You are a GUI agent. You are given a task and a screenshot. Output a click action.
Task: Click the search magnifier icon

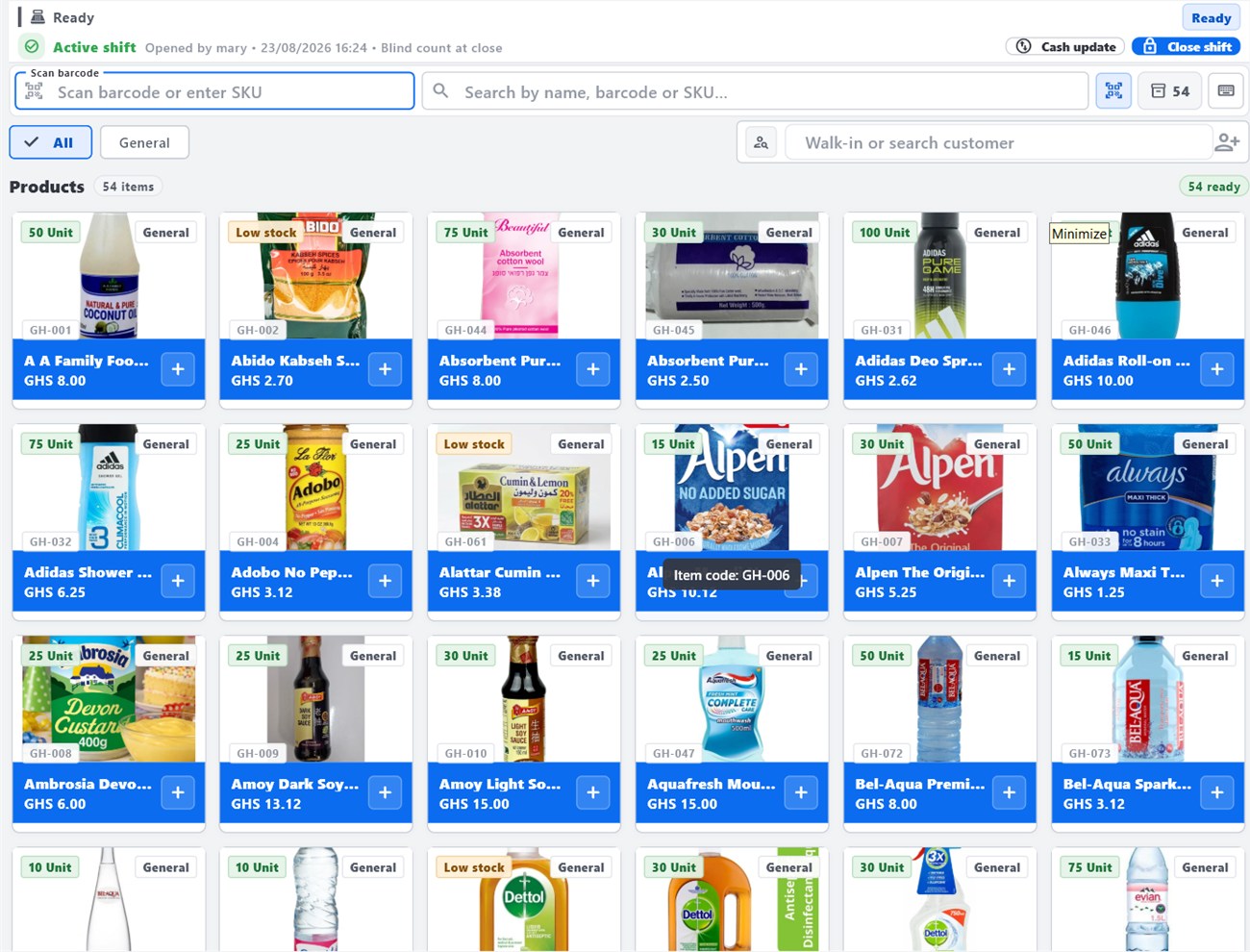tap(440, 91)
